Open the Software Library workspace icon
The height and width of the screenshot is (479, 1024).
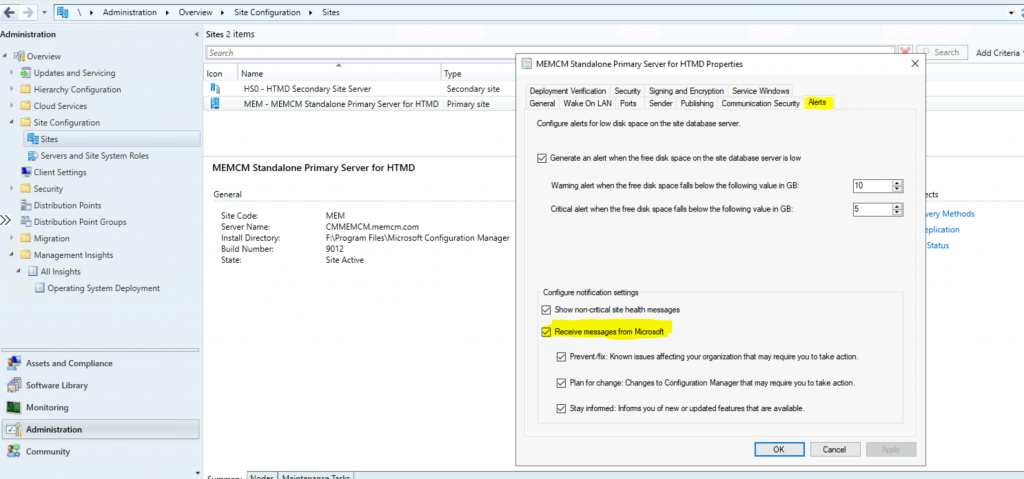15,386
